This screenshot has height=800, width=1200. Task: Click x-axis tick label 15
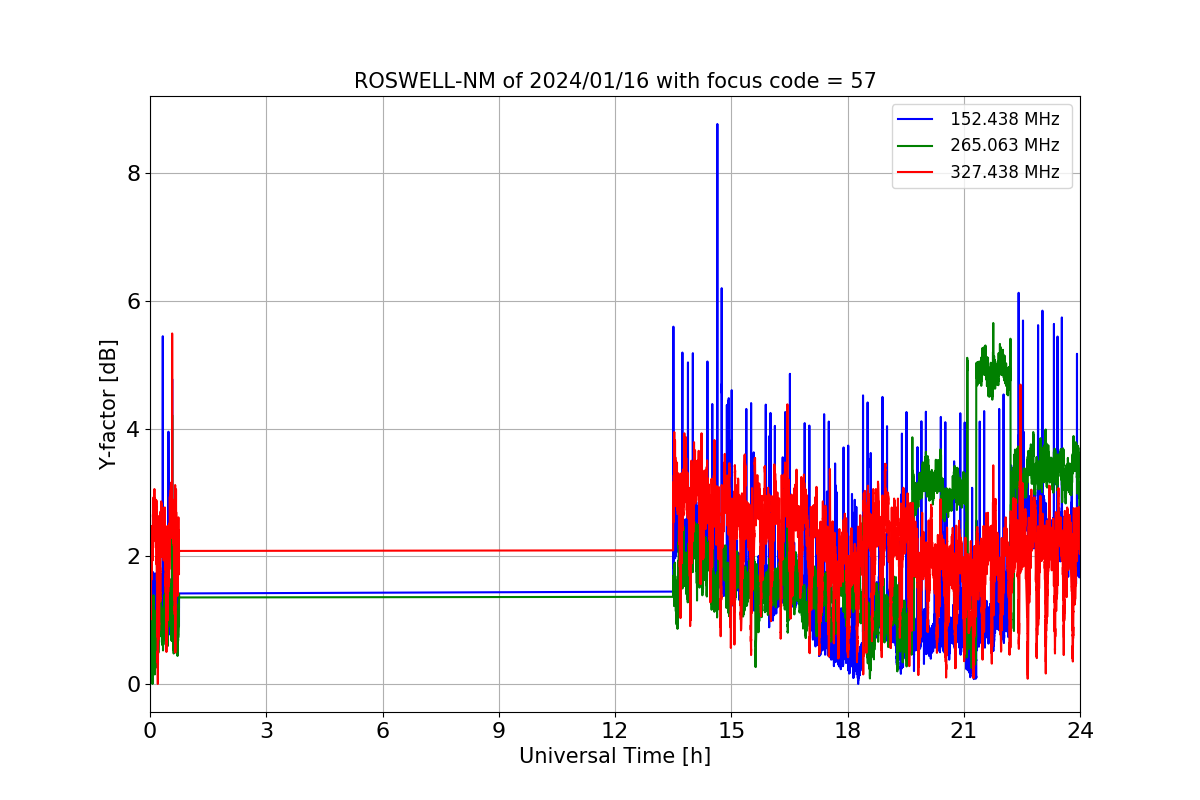[x=731, y=731]
